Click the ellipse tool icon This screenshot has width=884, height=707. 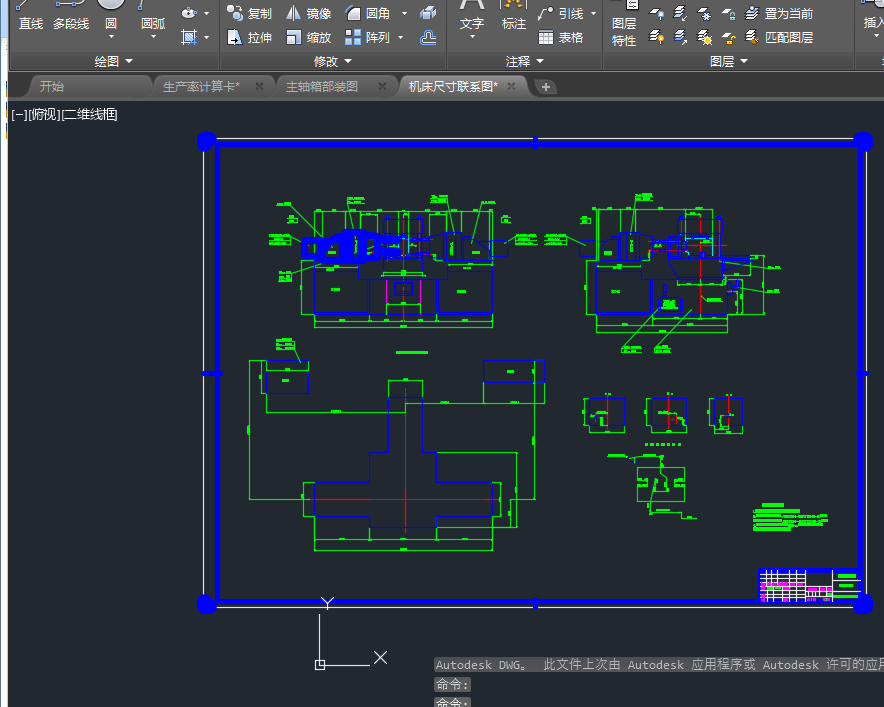189,12
